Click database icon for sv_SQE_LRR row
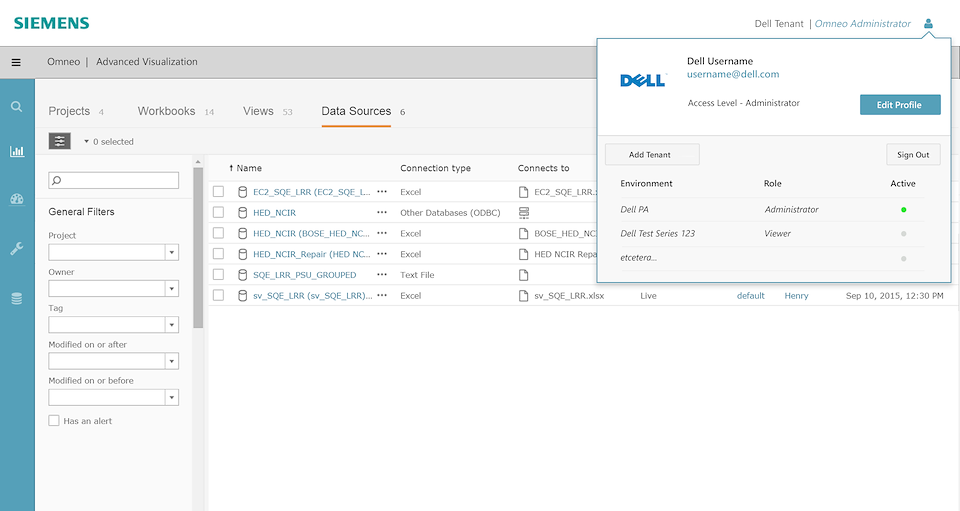Screen dimensions: 960x511 (242, 296)
